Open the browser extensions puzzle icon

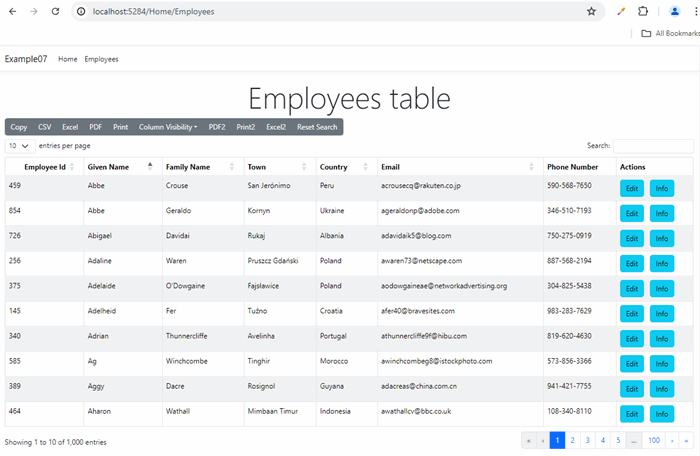point(643,12)
